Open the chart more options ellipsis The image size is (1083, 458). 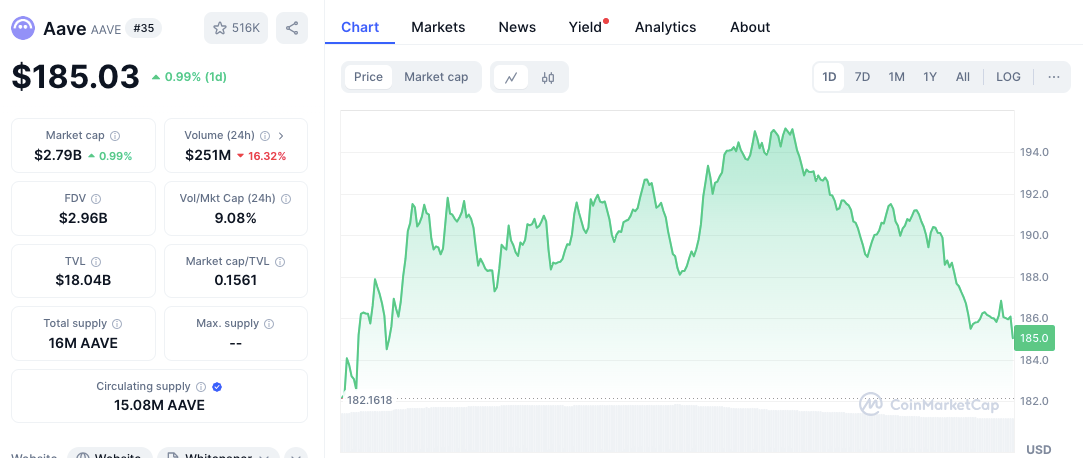click(1053, 77)
